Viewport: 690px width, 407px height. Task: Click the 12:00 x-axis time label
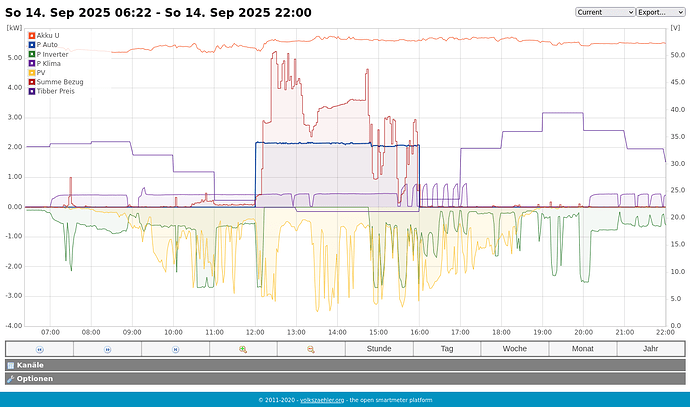click(255, 332)
